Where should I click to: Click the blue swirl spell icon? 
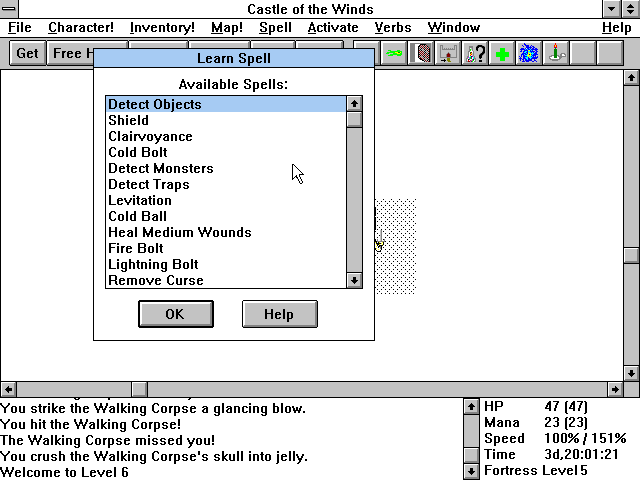pyautogui.click(x=528, y=53)
